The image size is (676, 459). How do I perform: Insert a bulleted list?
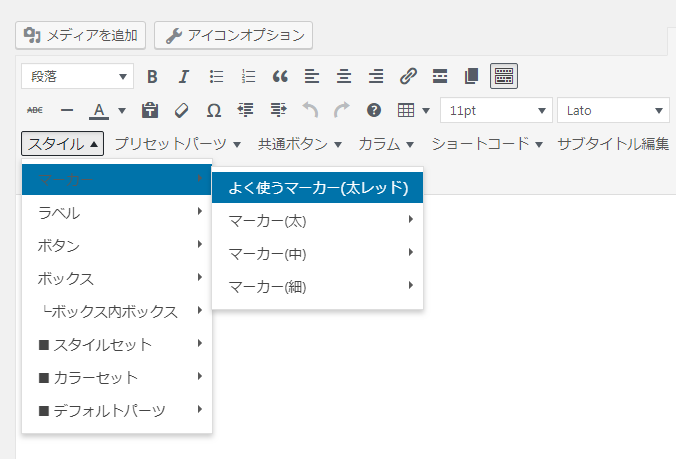[216, 76]
